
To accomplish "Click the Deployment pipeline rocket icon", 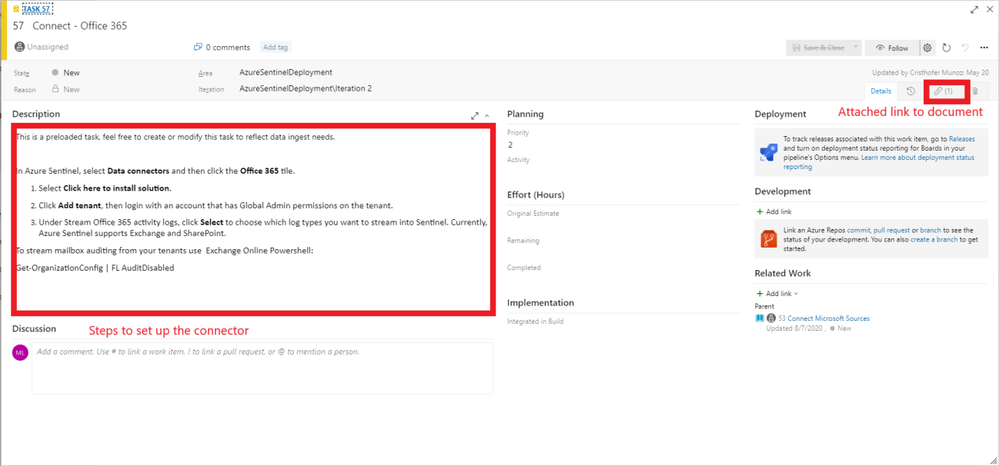I will click(x=767, y=152).
